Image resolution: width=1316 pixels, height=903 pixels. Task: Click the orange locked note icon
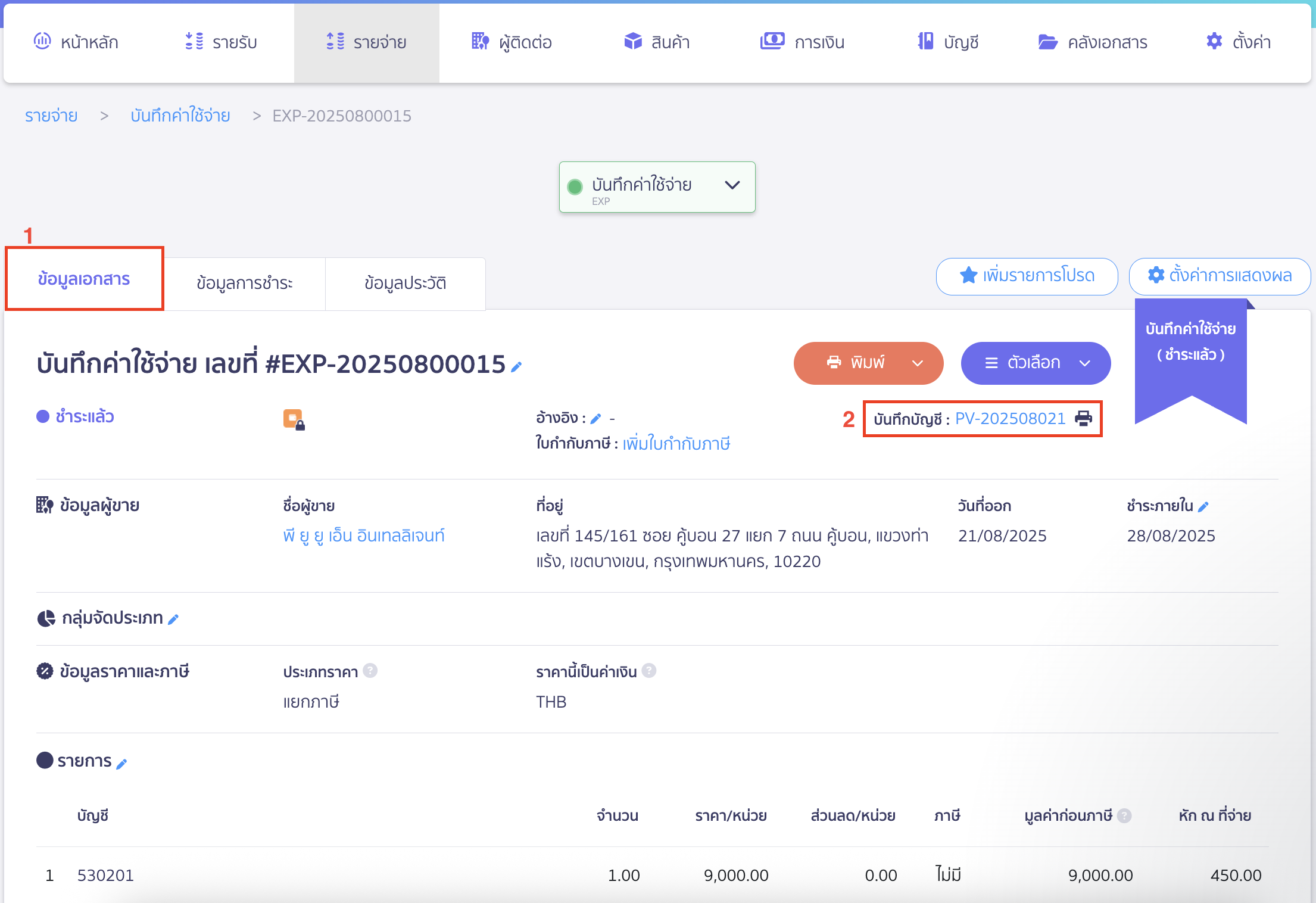[294, 419]
